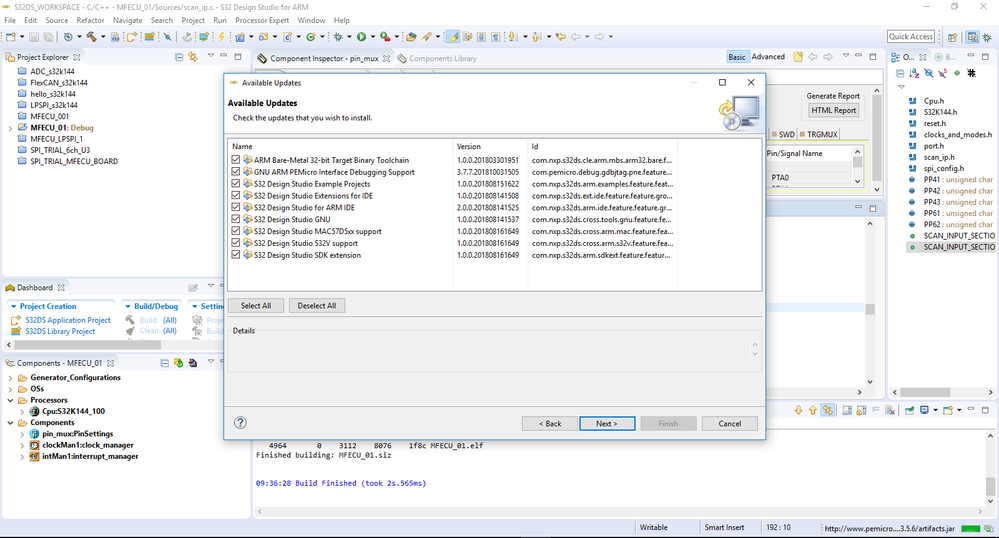Click the yellow lightning Flash icon

click(x=221, y=37)
